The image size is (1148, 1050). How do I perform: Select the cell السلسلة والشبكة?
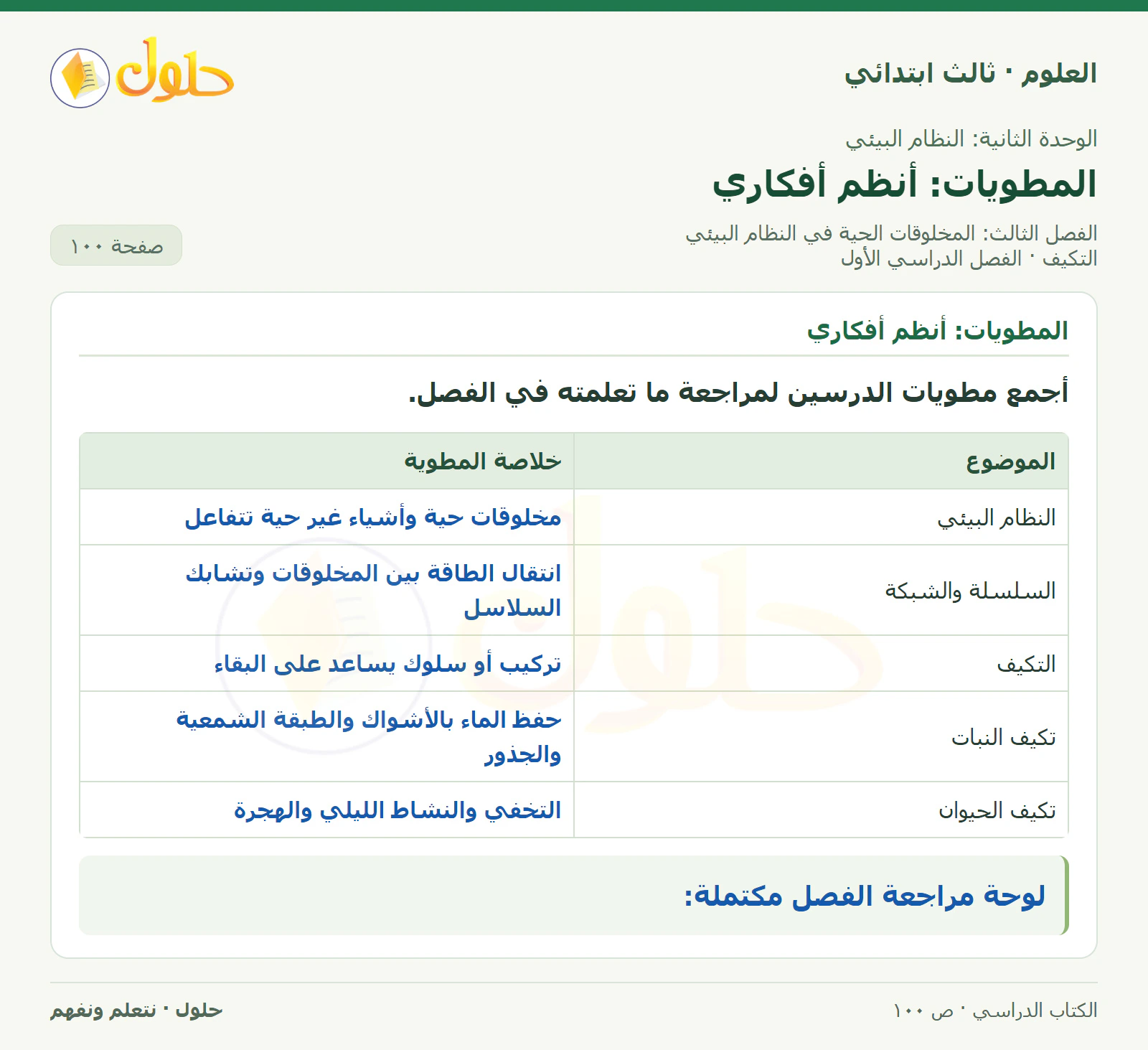pos(822,591)
